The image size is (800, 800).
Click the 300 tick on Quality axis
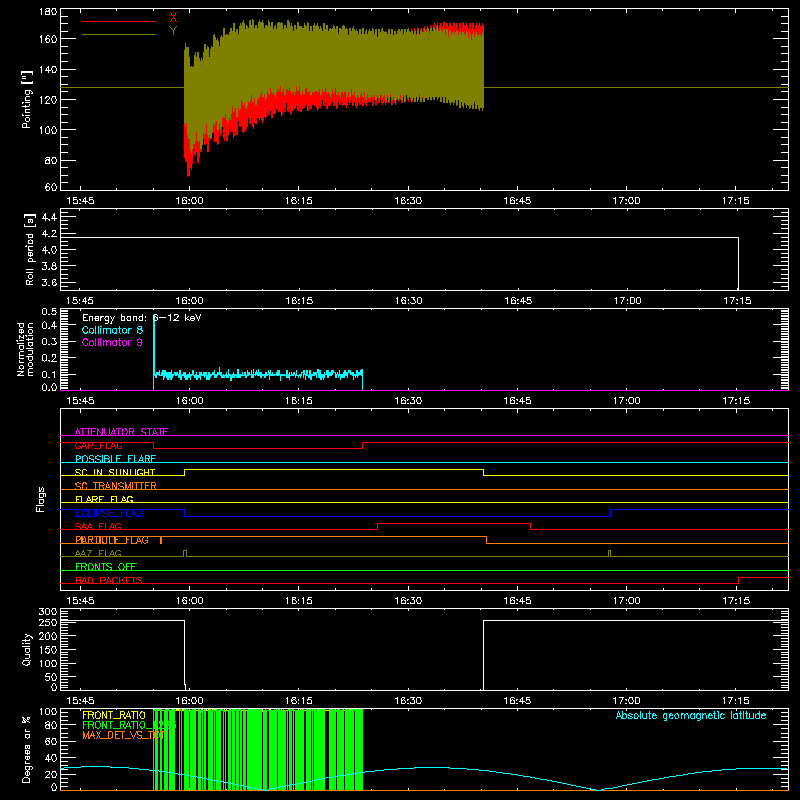48,612
